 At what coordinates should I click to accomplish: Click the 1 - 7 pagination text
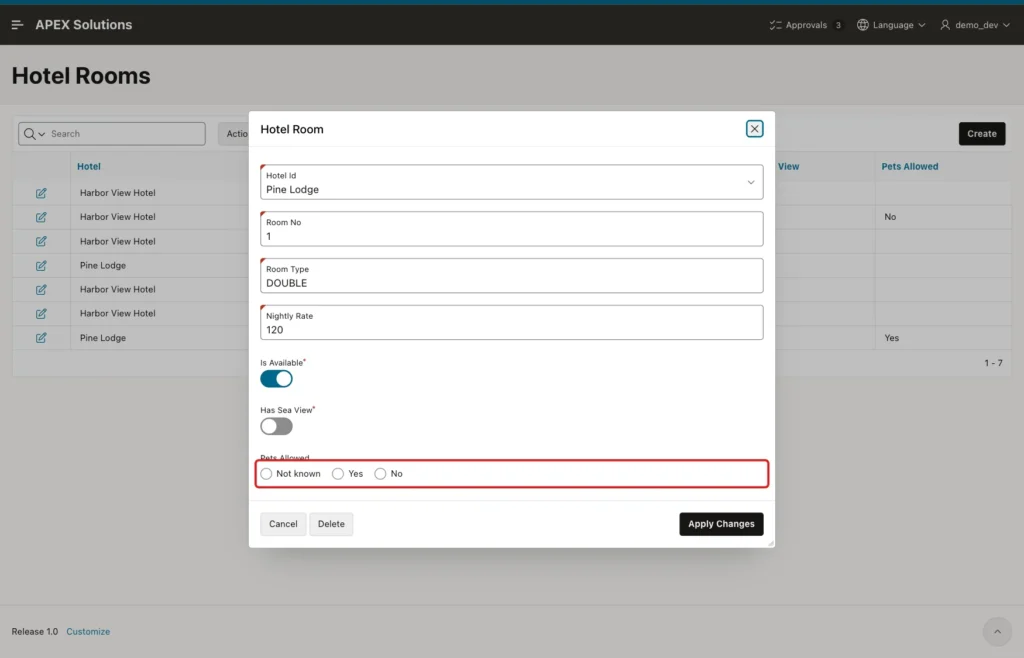993,363
